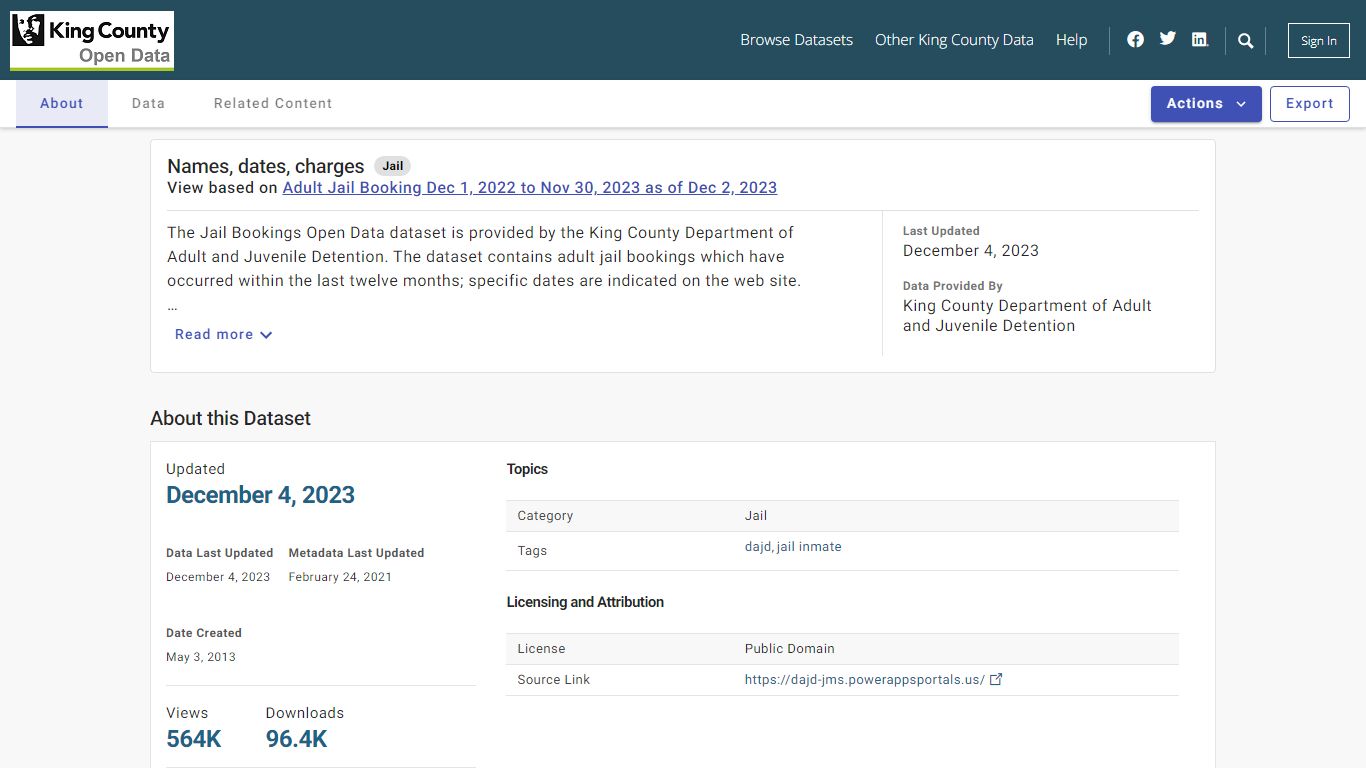Click the About this Dataset heading
Viewport: 1366px width, 768px height.
click(231, 419)
